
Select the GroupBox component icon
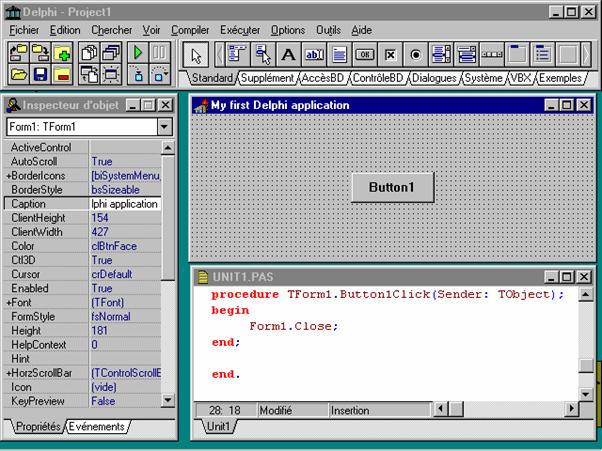pyautogui.click(x=517, y=55)
